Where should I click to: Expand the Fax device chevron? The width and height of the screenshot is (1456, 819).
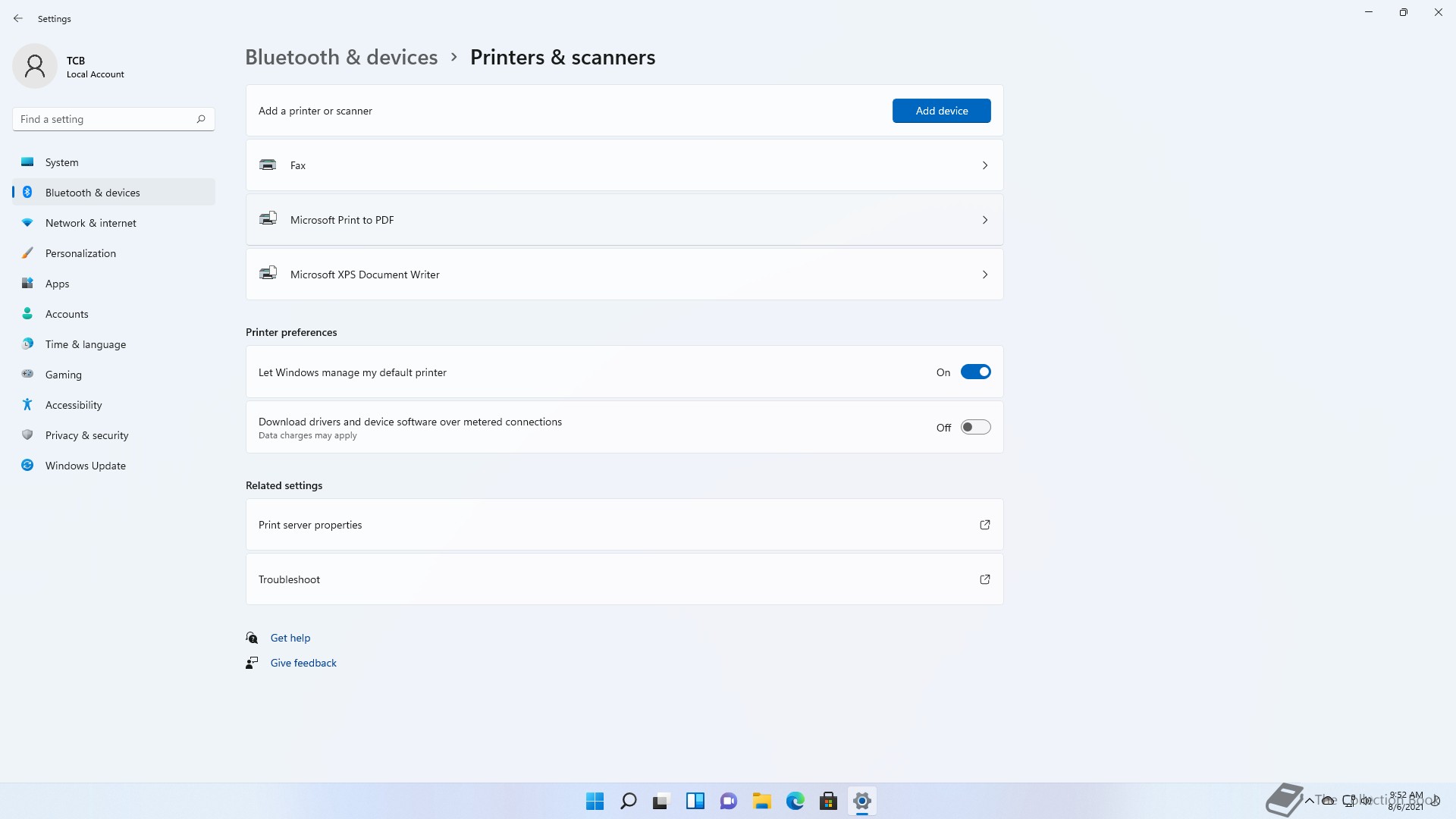tap(985, 165)
